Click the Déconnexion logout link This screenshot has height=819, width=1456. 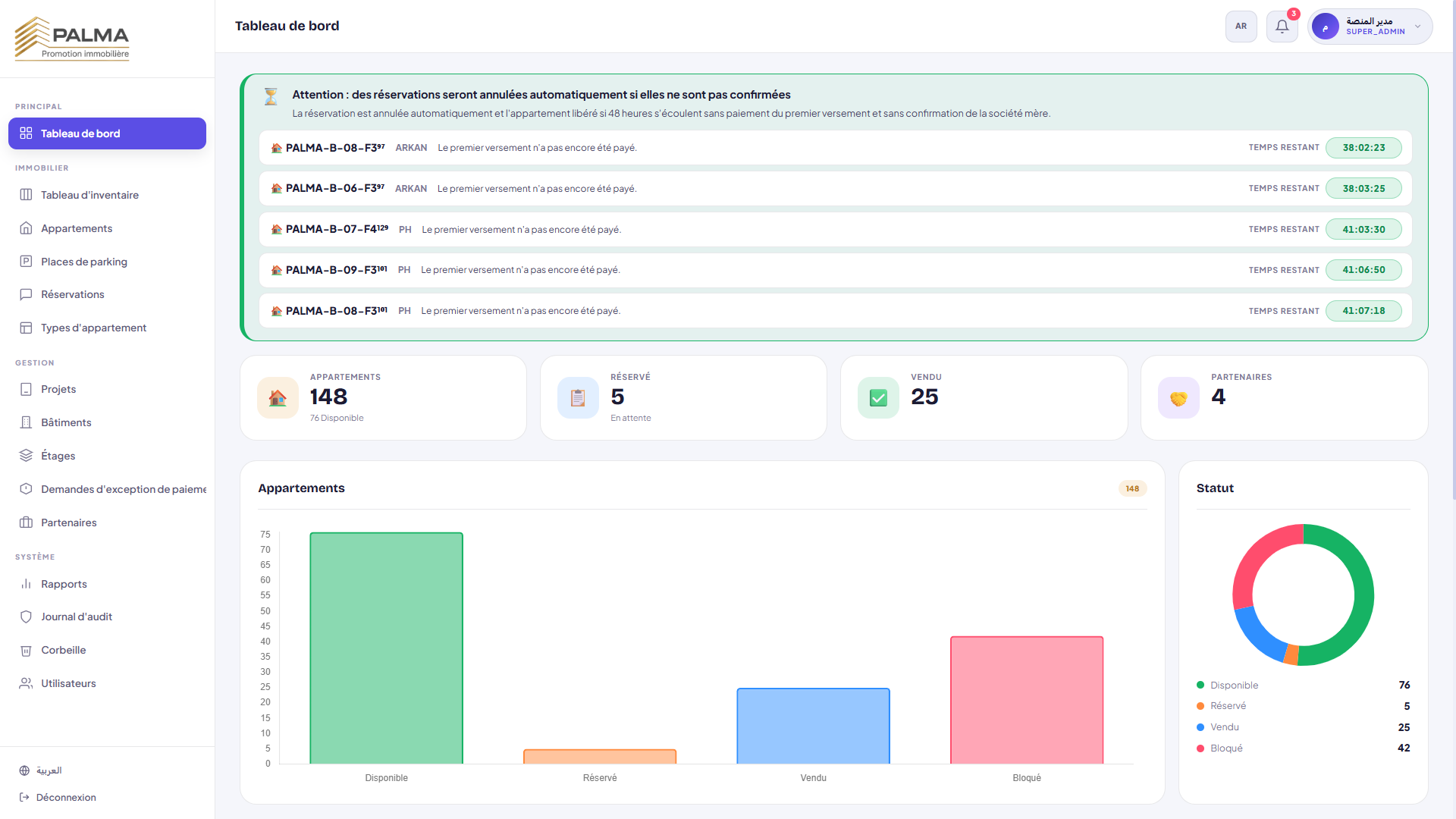[58, 797]
